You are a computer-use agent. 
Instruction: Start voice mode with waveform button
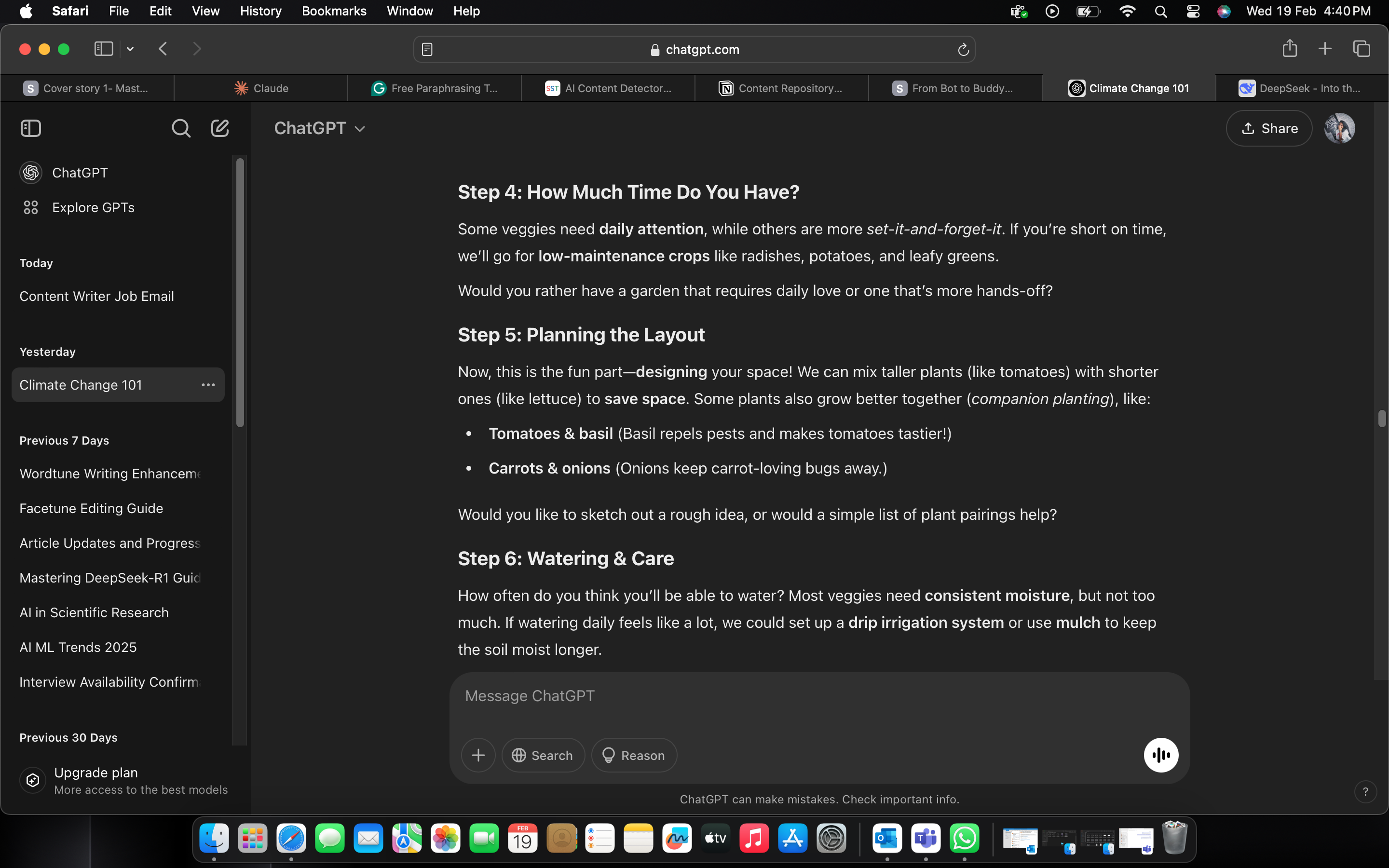pos(1160,755)
